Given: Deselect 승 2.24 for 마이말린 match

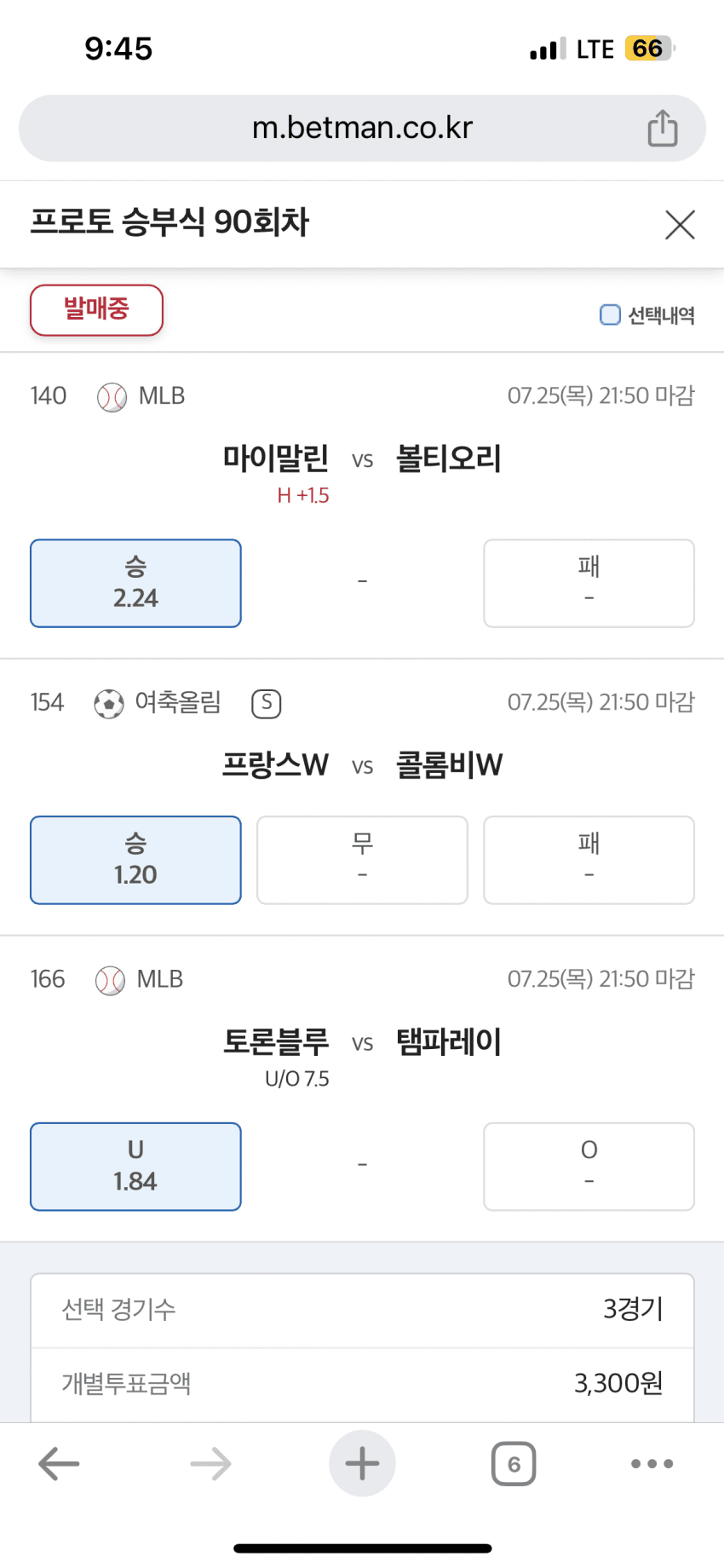Looking at the screenshot, I should [x=135, y=584].
